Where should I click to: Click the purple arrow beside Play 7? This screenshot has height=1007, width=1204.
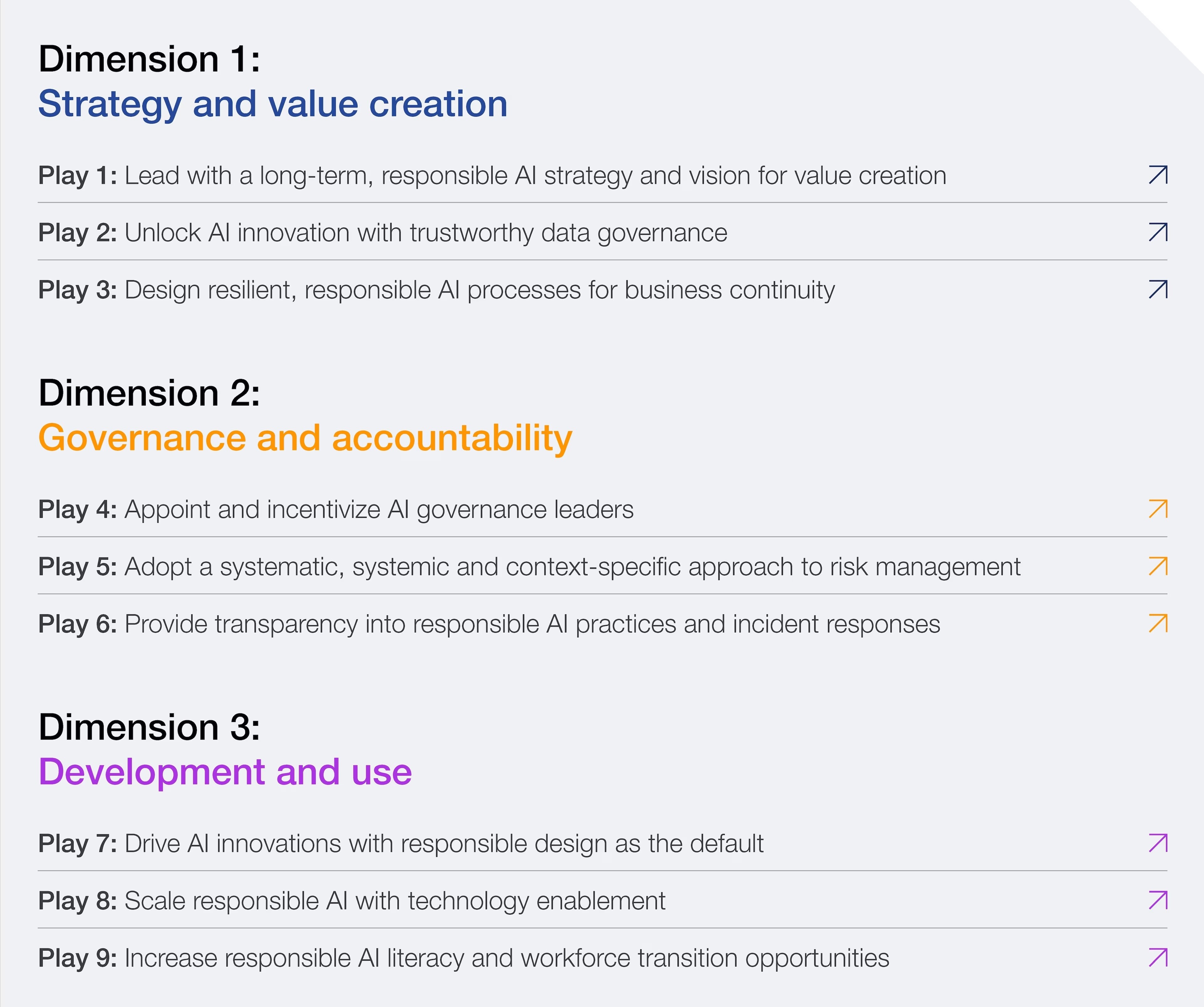pyautogui.click(x=1158, y=843)
